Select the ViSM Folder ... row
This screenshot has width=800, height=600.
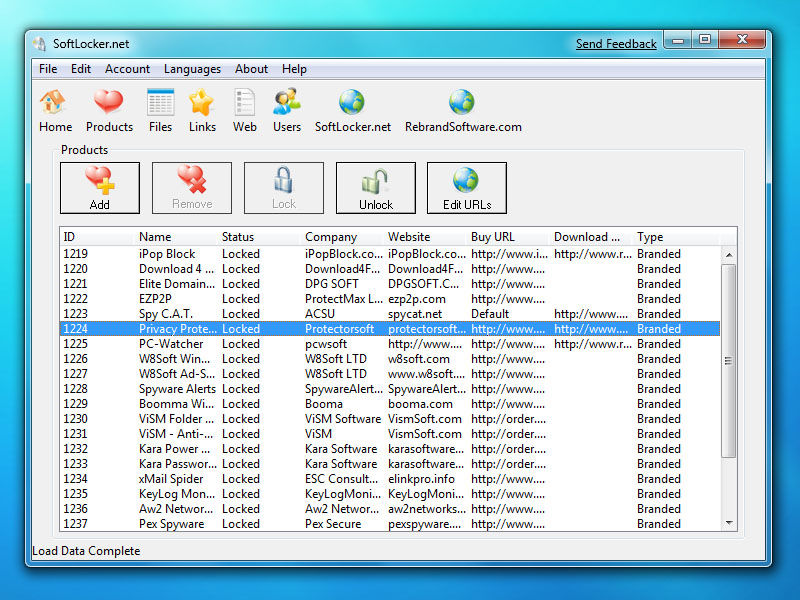390,419
